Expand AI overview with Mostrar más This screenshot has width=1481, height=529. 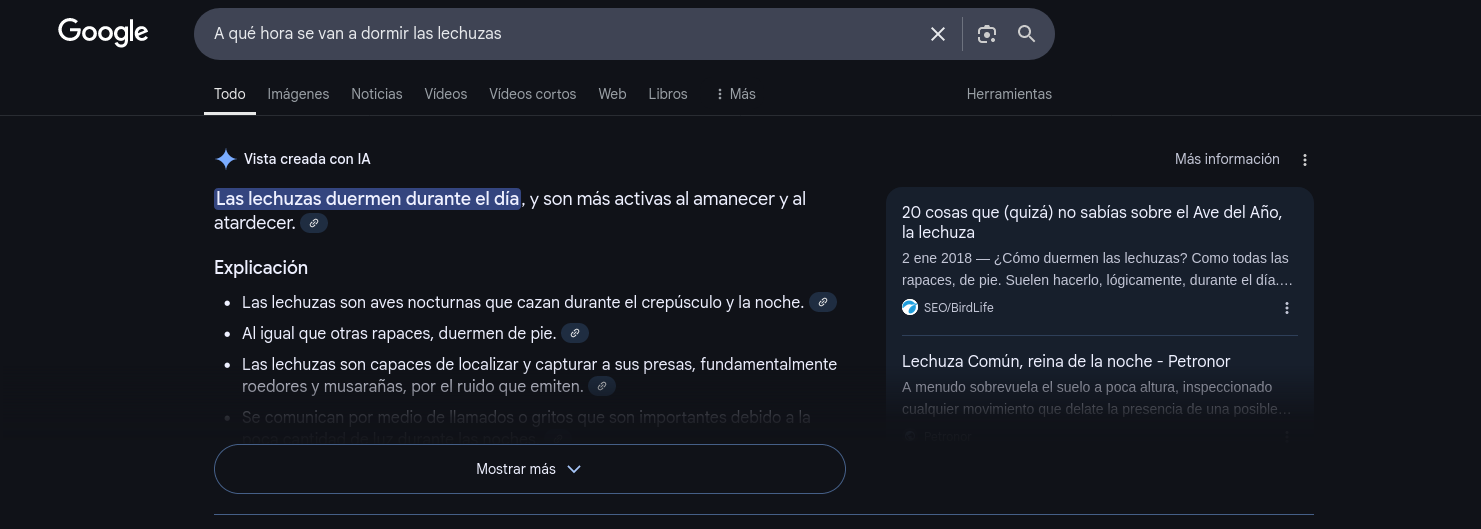click(x=530, y=469)
